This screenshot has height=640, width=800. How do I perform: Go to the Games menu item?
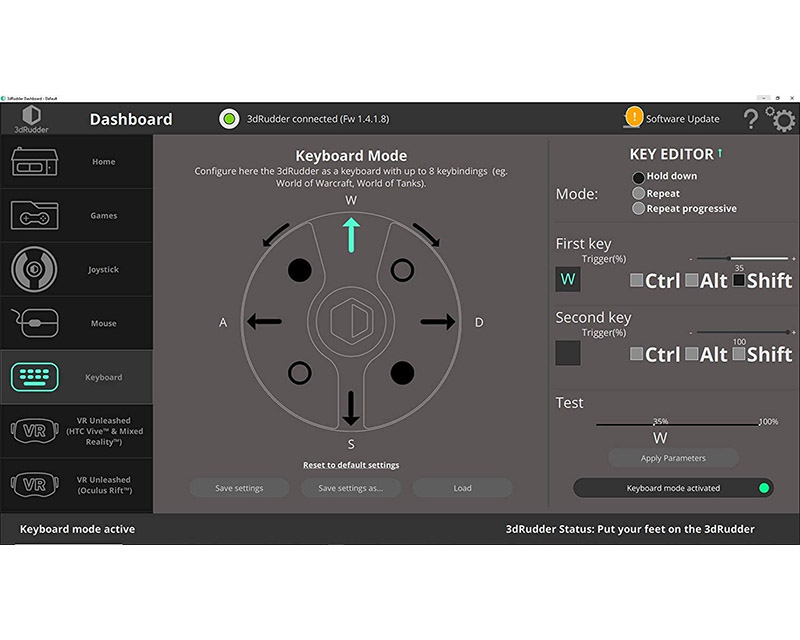(x=77, y=215)
